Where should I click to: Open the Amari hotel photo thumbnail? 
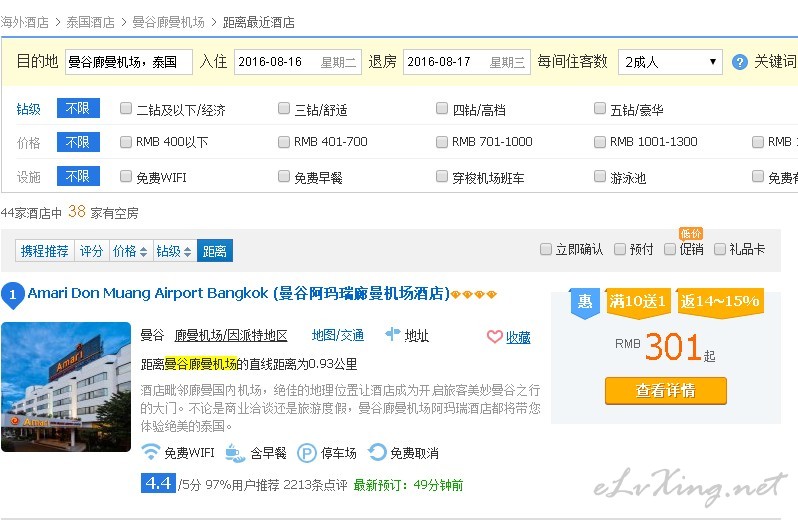click(x=66, y=387)
